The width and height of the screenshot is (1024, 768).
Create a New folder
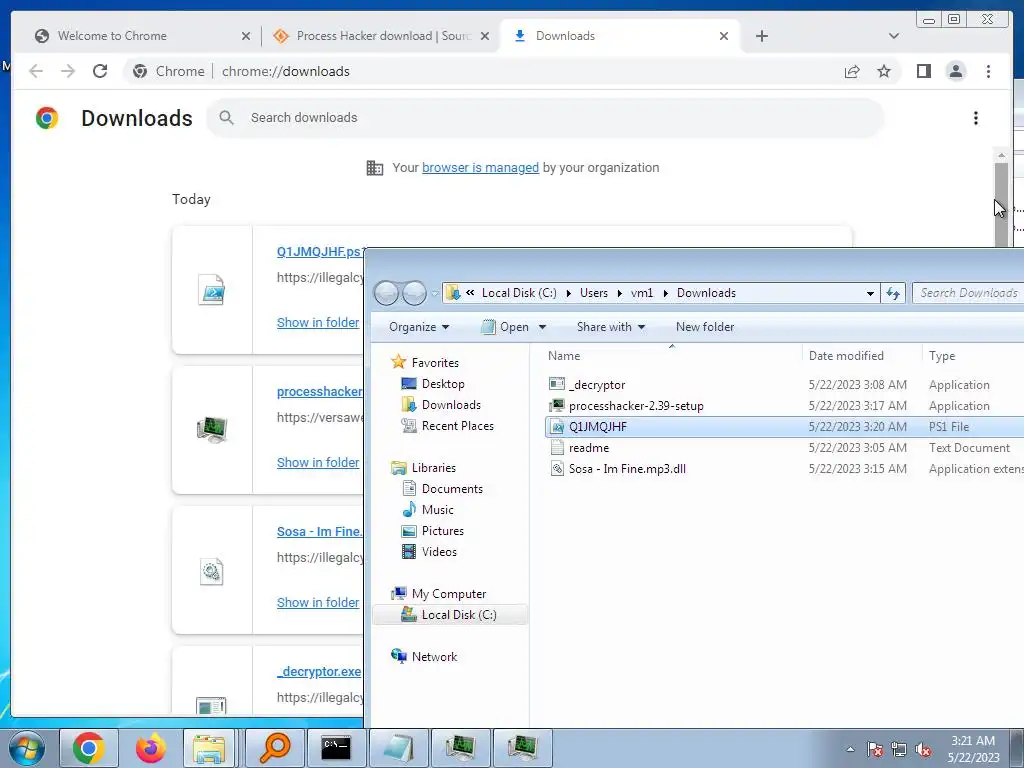tap(705, 327)
